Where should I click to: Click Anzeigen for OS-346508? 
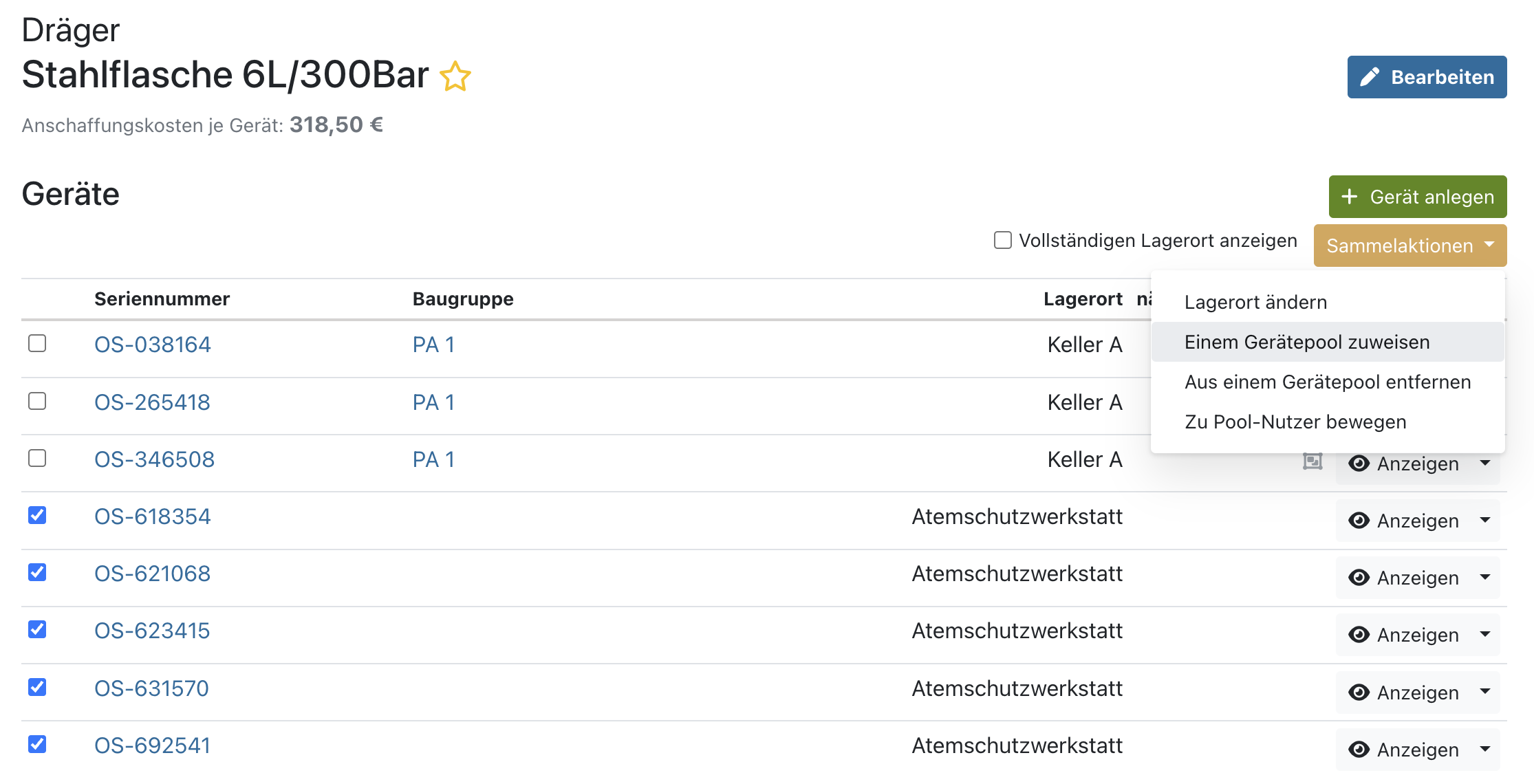[x=1403, y=464]
